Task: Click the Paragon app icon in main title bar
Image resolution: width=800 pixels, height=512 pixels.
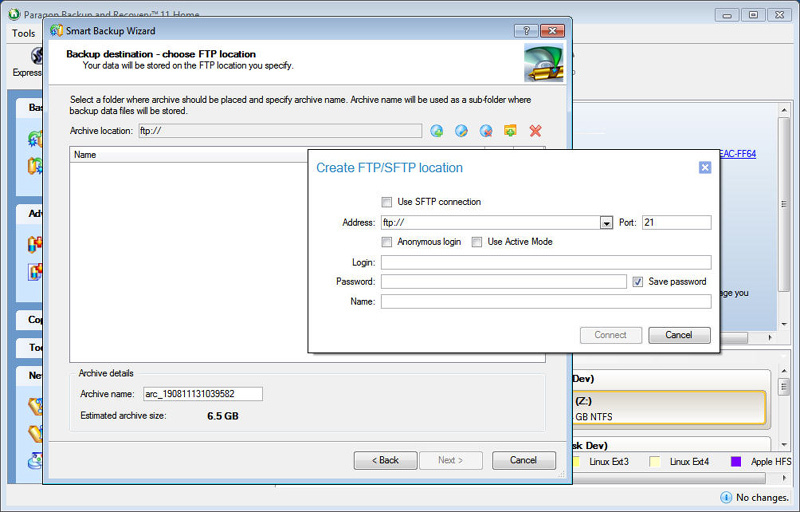Action: tap(14, 14)
